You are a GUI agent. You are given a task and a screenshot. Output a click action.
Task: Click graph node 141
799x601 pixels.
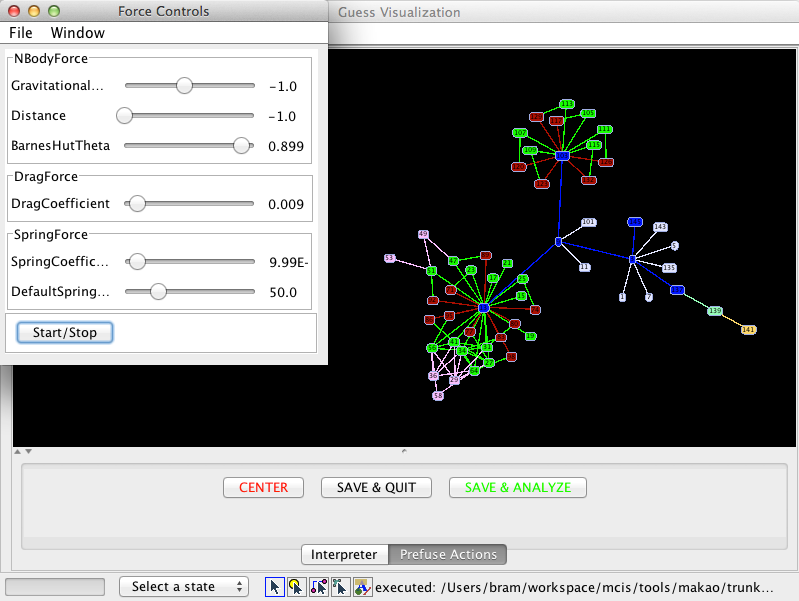(x=748, y=329)
